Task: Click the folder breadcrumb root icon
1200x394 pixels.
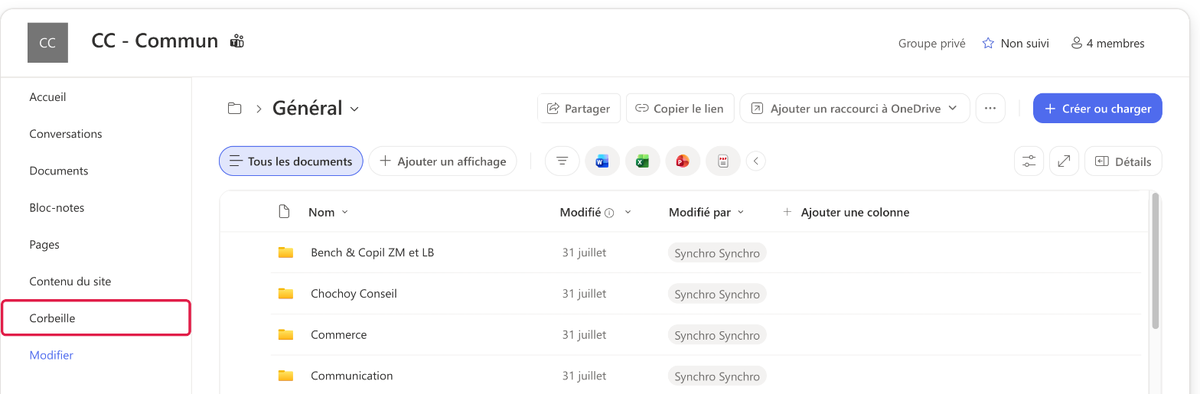Action: (235, 108)
